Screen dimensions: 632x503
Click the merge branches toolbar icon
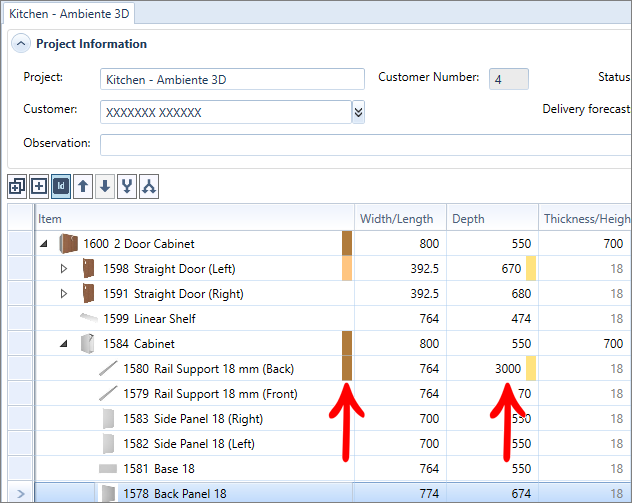[127, 187]
